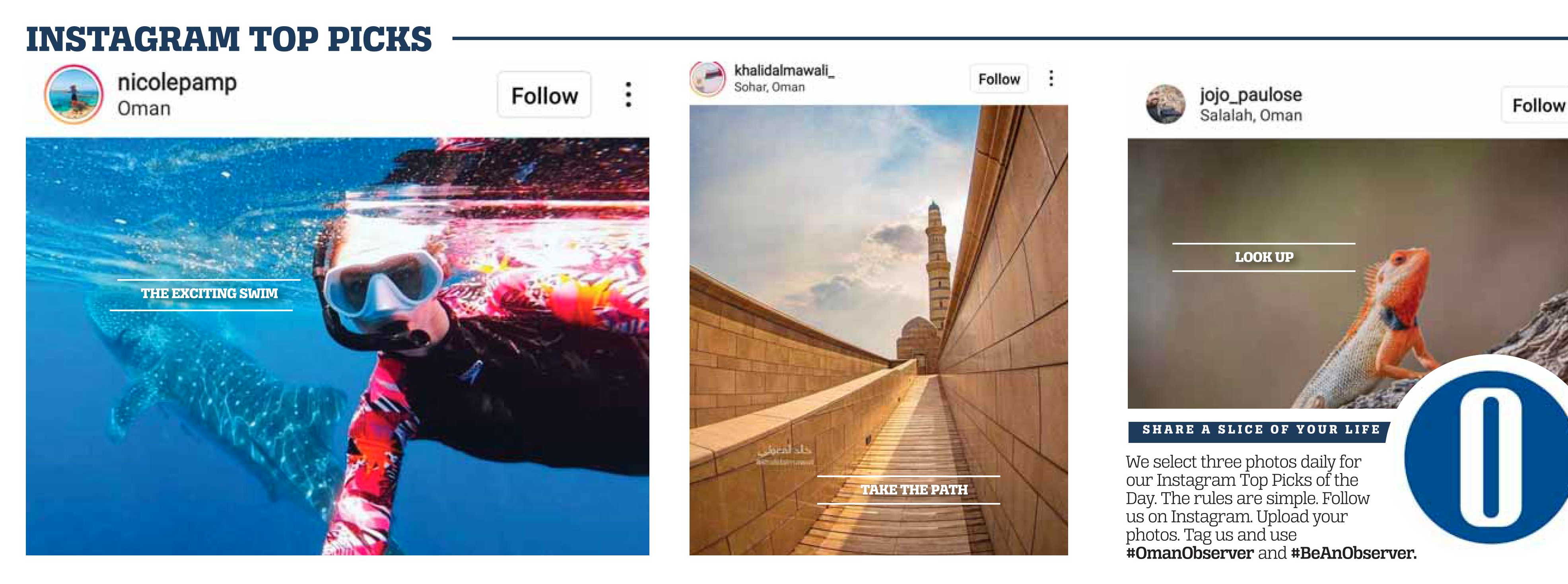This screenshot has height=584, width=1568.
Task: Click the Salalah, Oman location tag
Action: point(1250,115)
